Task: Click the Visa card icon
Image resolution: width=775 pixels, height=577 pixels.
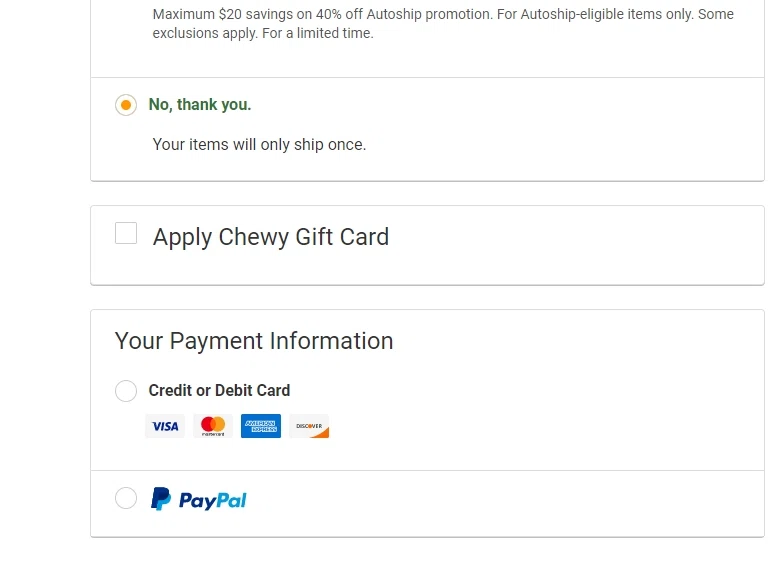Action: coord(165,426)
